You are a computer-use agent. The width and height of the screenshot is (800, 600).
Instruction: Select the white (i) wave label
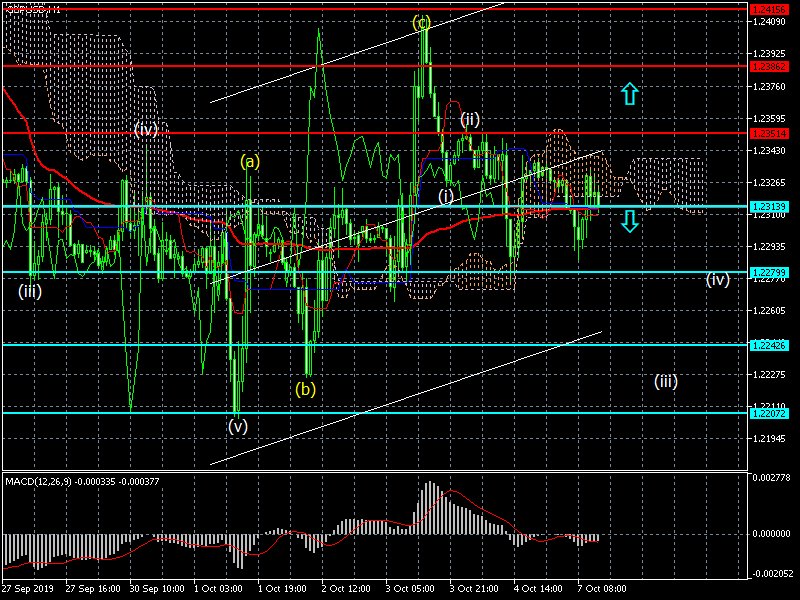point(446,196)
